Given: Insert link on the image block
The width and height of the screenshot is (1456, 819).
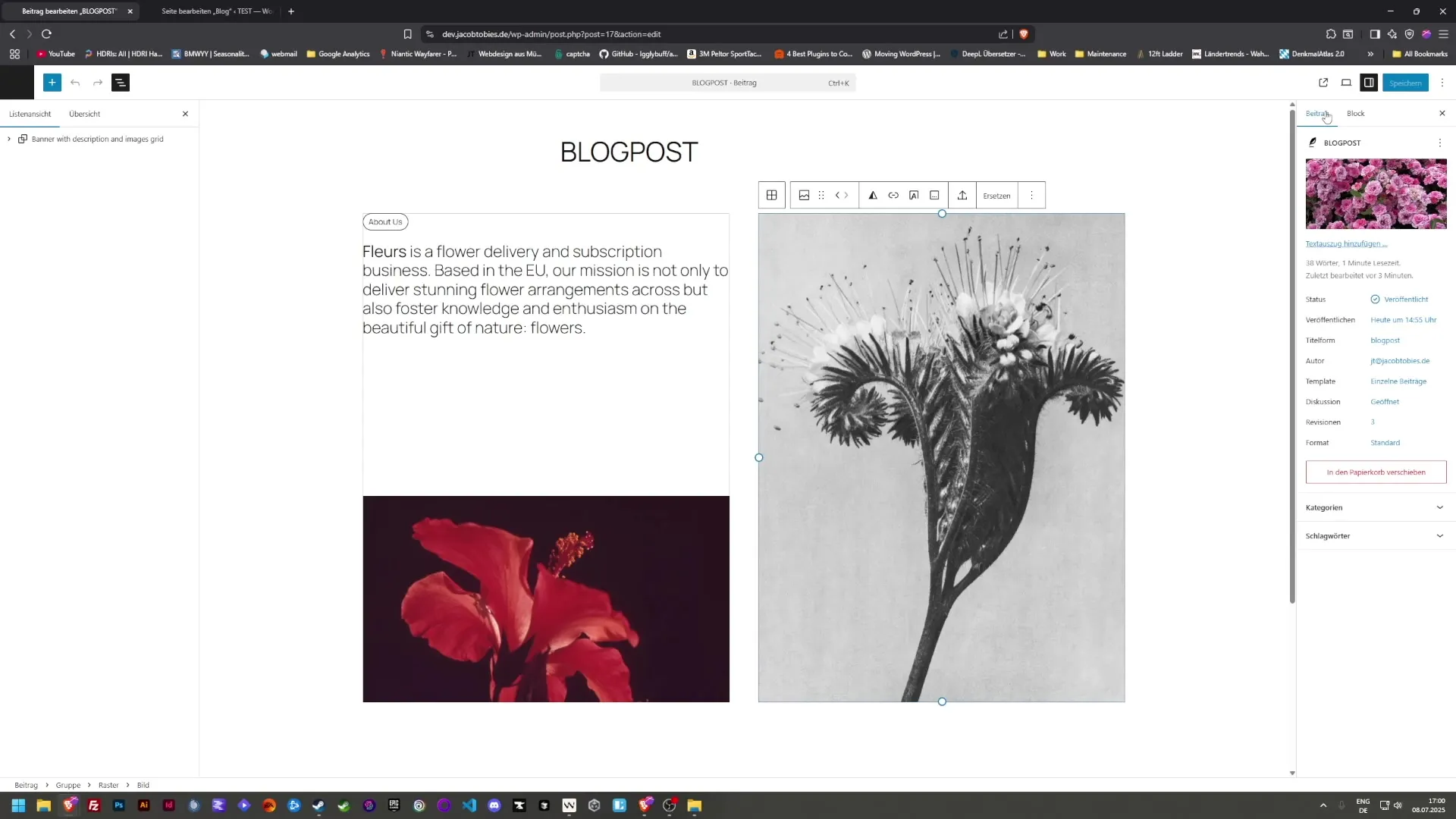Looking at the screenshot, I should tap(893, 196).
